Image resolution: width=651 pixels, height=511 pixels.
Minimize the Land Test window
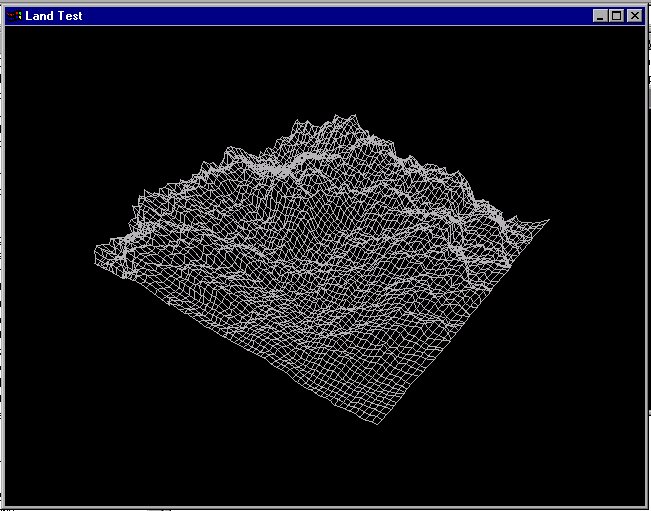coord(600,16)
